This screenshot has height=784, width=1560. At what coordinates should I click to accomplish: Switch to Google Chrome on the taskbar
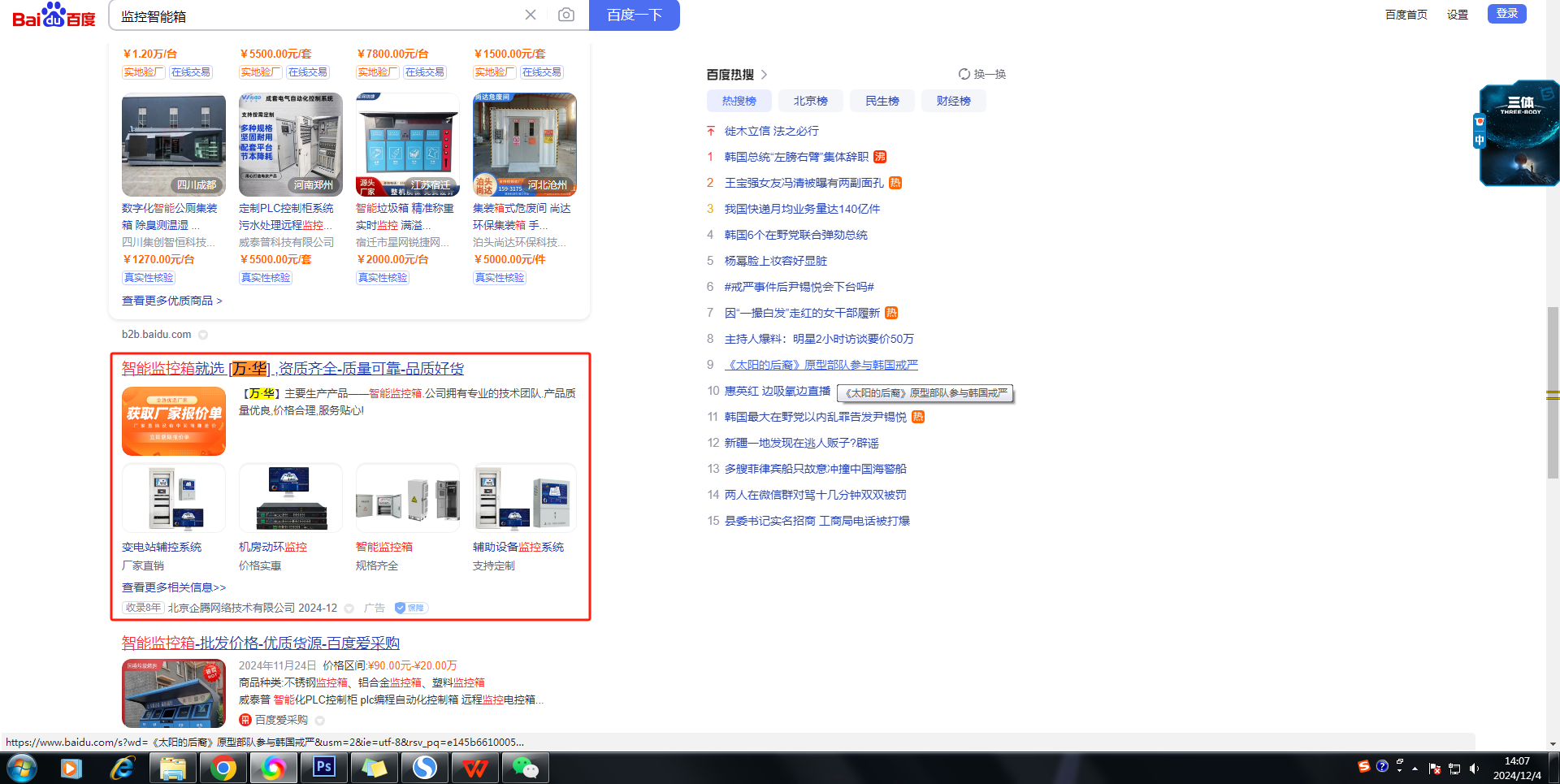(223, 768)
